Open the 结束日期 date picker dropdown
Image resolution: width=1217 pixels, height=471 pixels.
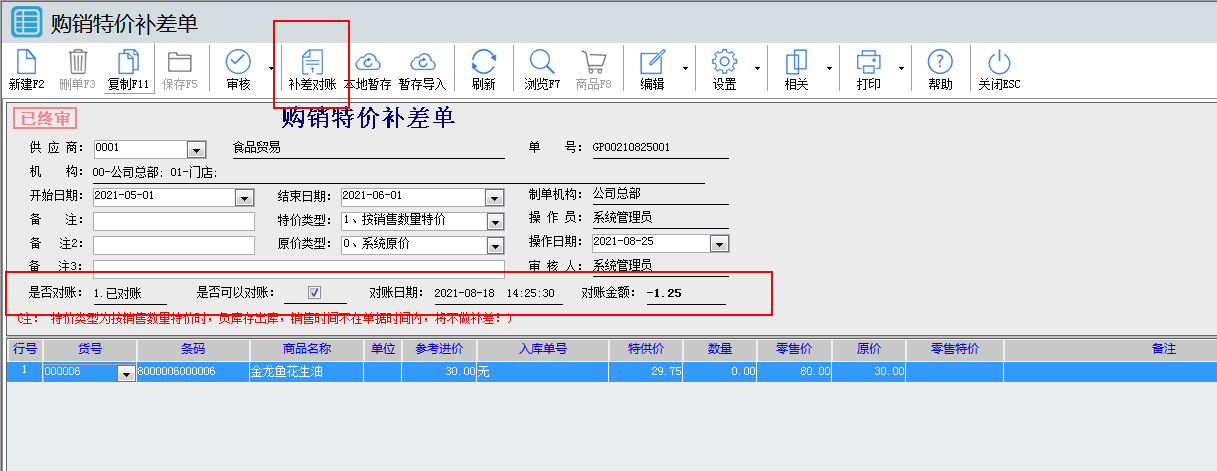[x=494, y=197]
